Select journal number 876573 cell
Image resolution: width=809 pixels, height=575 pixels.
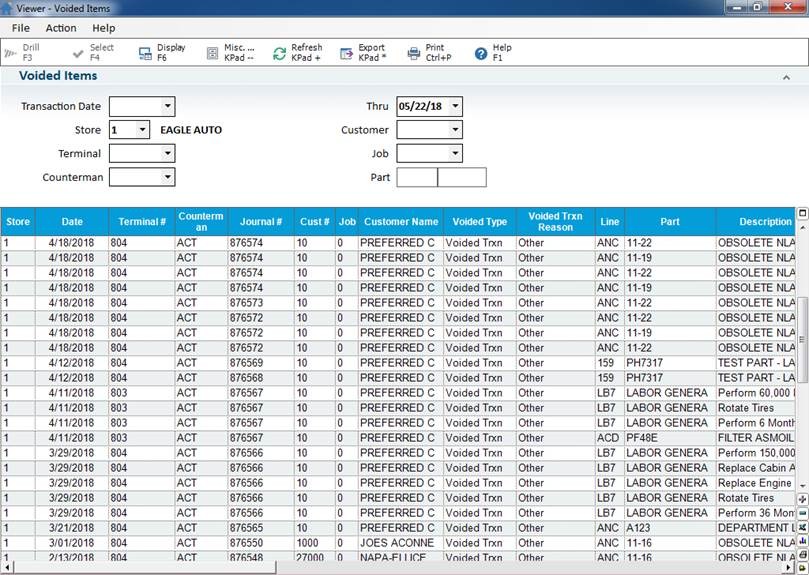[x=261, y=302]
